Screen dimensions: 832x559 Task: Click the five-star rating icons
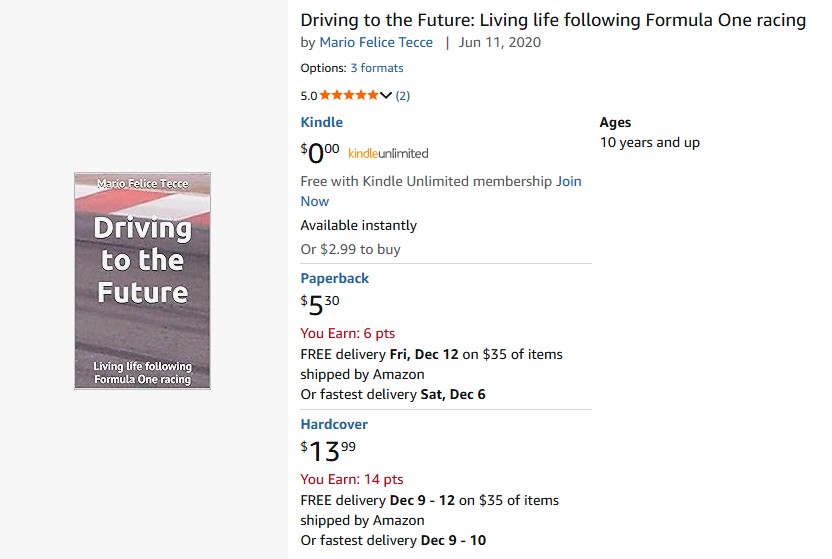coord(349,96)
